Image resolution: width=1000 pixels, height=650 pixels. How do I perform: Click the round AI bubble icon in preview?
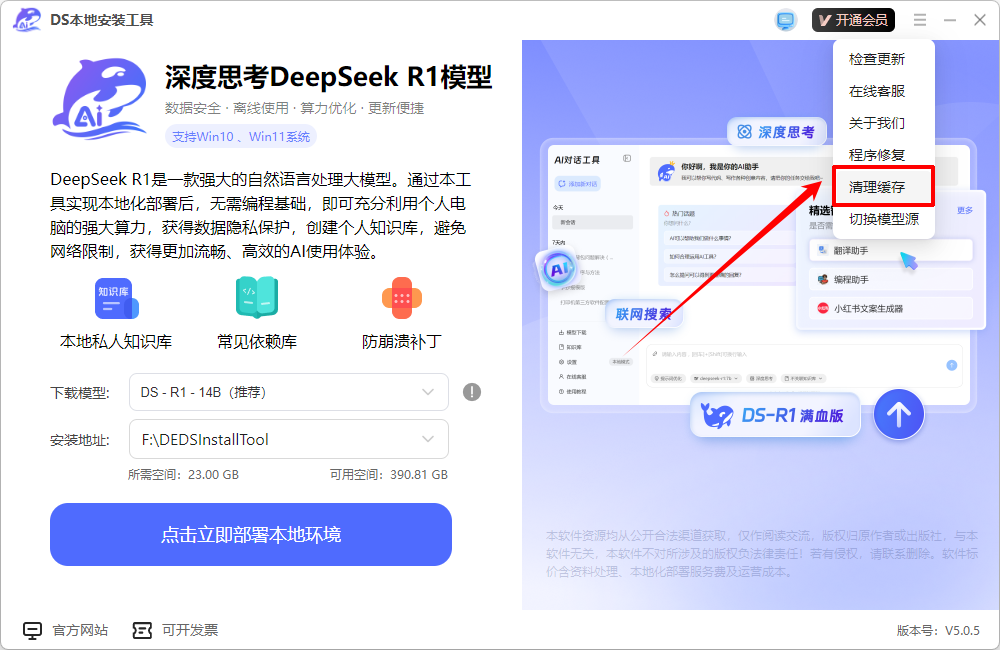pos(559,269)
